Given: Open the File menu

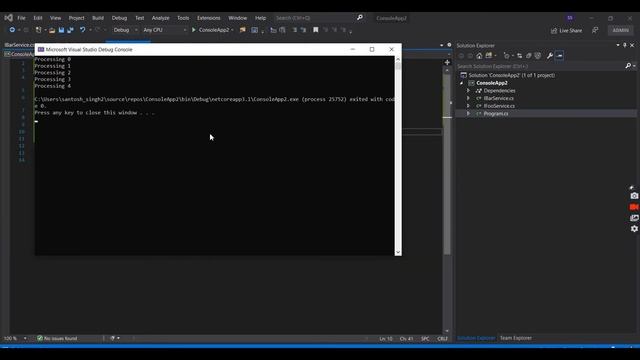Looking at the screenshot, I should click(x=21, y=18).
